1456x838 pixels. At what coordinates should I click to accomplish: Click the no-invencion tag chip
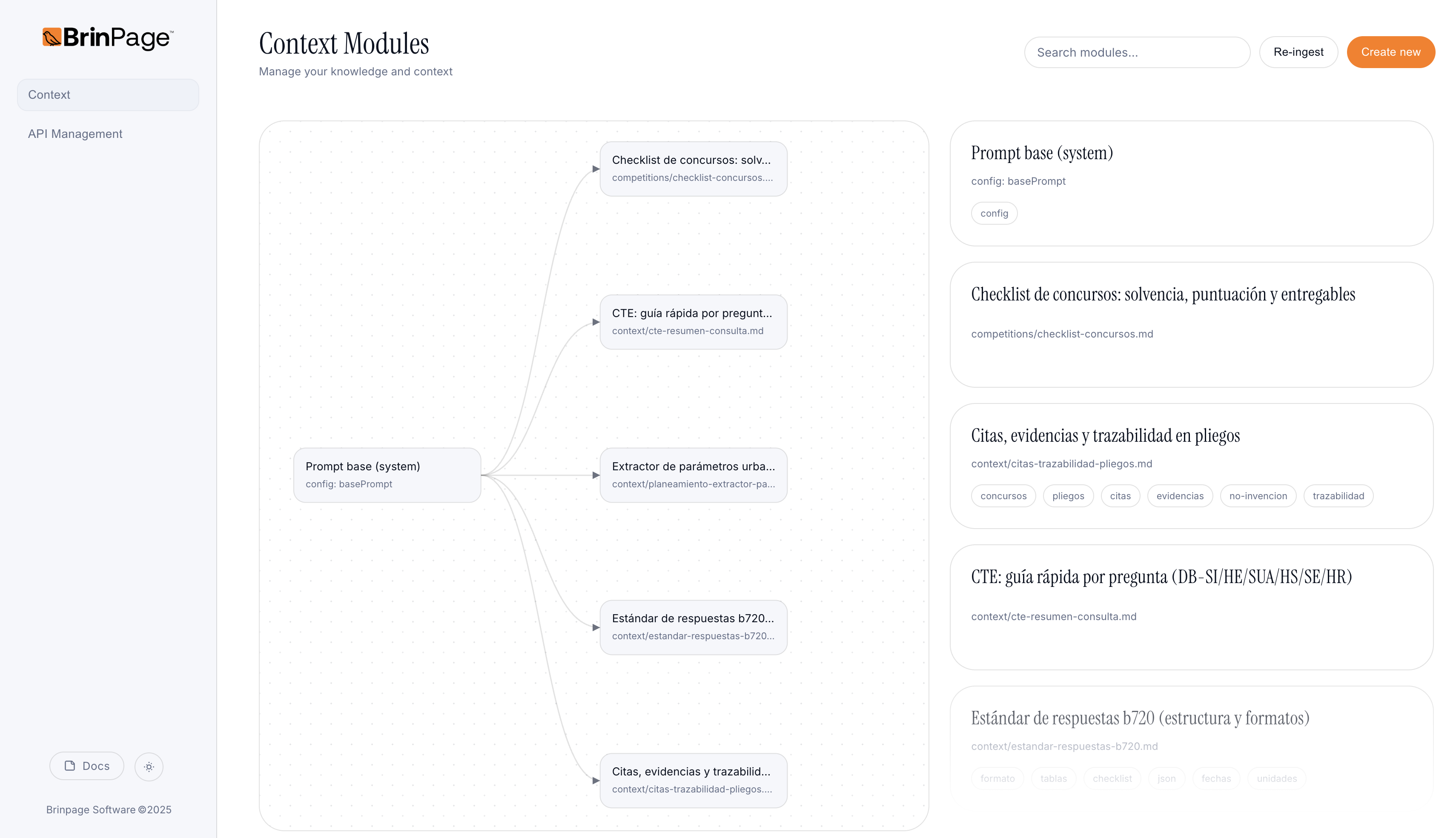[x=1258, y=495]
